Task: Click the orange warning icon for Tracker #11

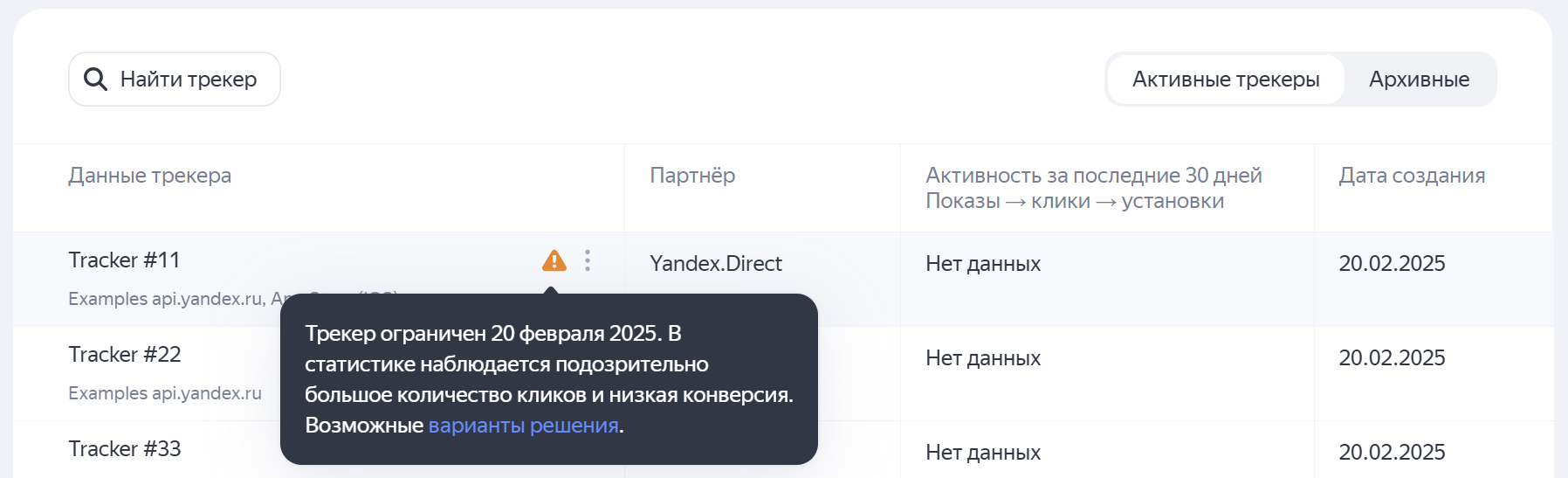Action: 554,260
